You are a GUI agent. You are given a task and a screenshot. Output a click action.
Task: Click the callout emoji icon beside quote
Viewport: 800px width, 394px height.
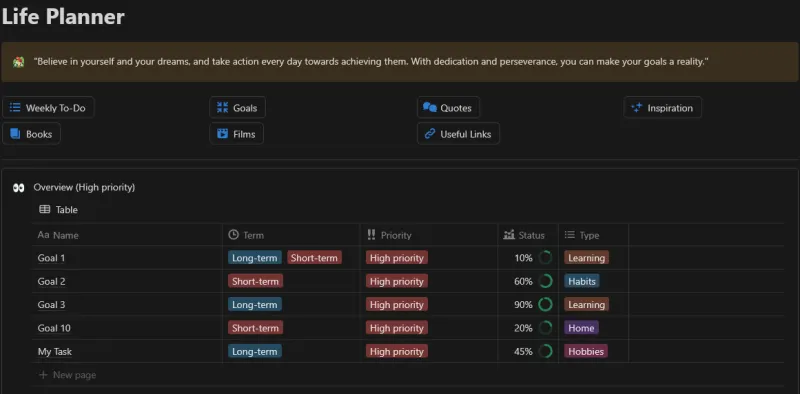tap(19, 62)
